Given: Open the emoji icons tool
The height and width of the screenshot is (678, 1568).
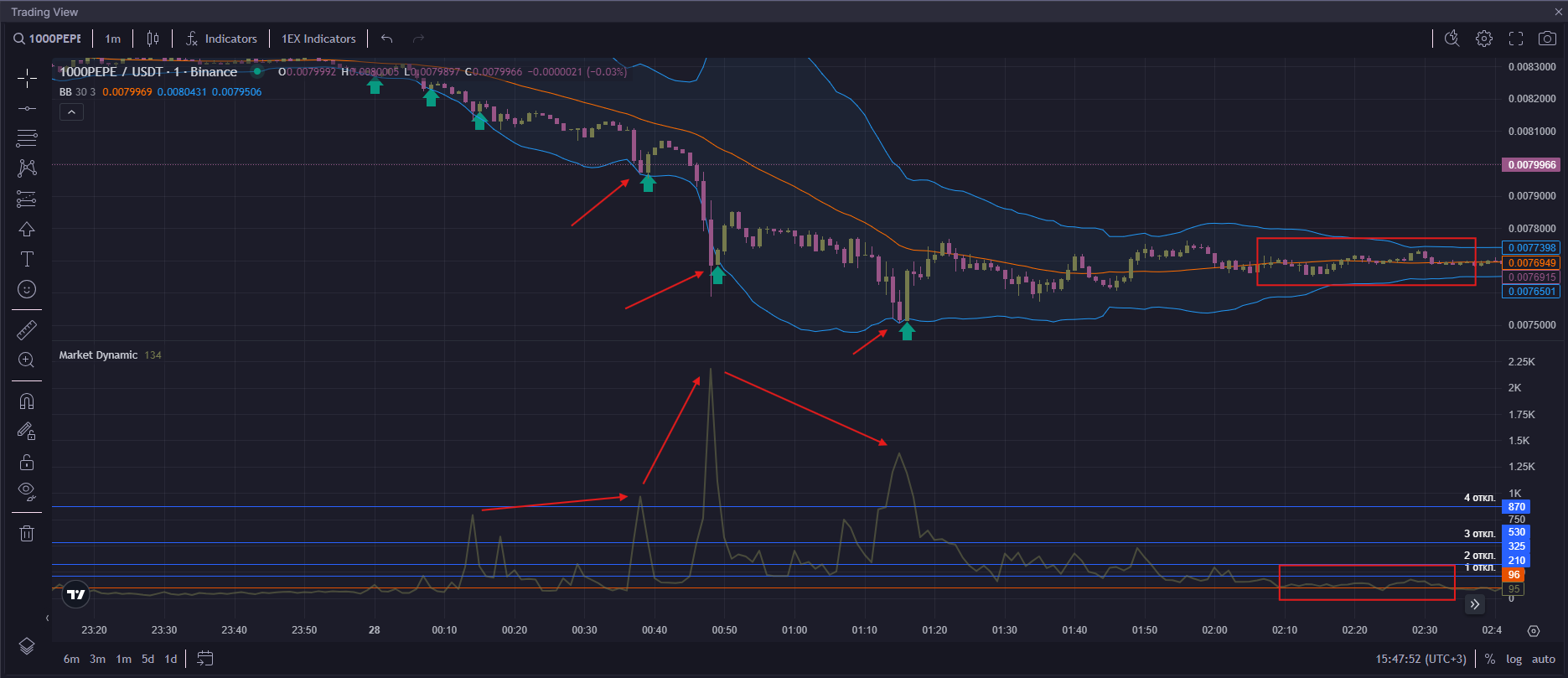Looking at the screenshot, I should [27, 289].
